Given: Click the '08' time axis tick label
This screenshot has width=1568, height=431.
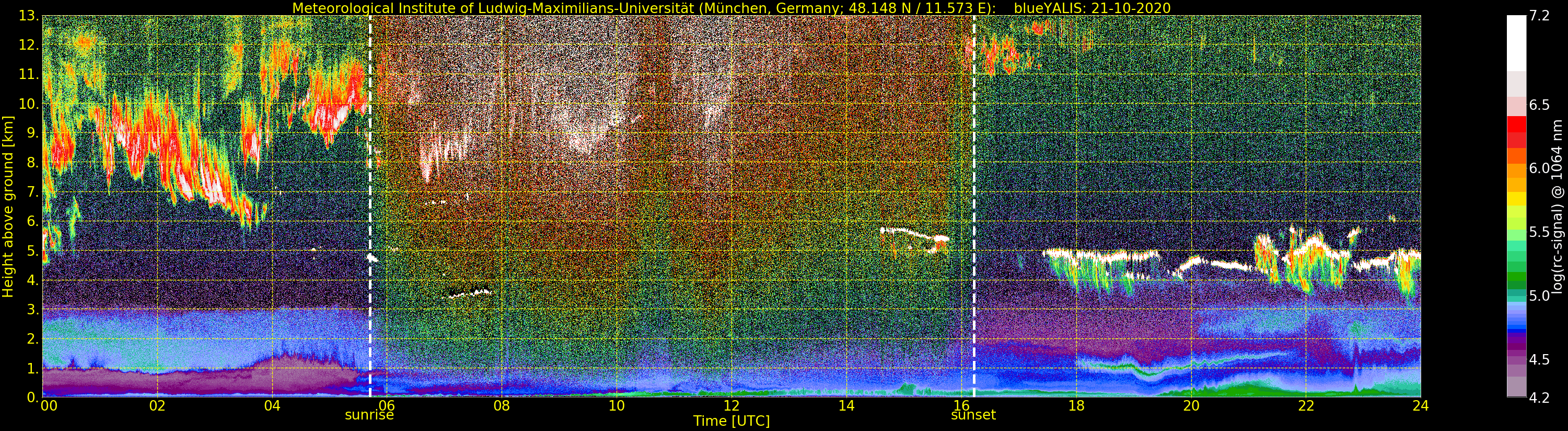Looking at the screenshot, I should tap(502, 405).
